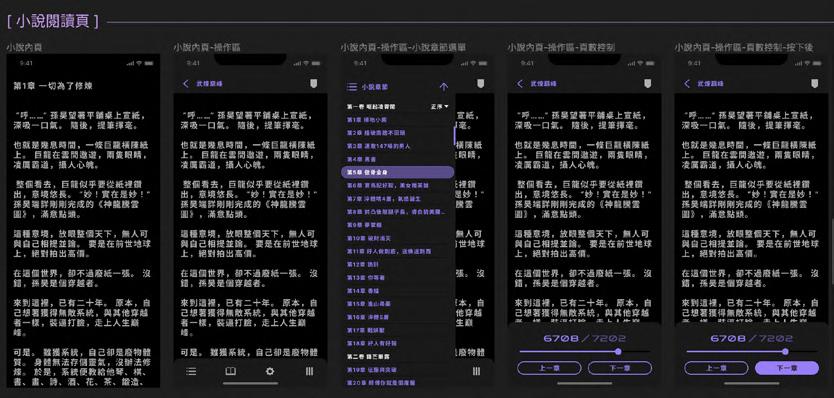This screenshot has height=398, width=834.
Task: Go back with the chevron on the 小說內頁-操作區 screen
Action: pos(186,84)
